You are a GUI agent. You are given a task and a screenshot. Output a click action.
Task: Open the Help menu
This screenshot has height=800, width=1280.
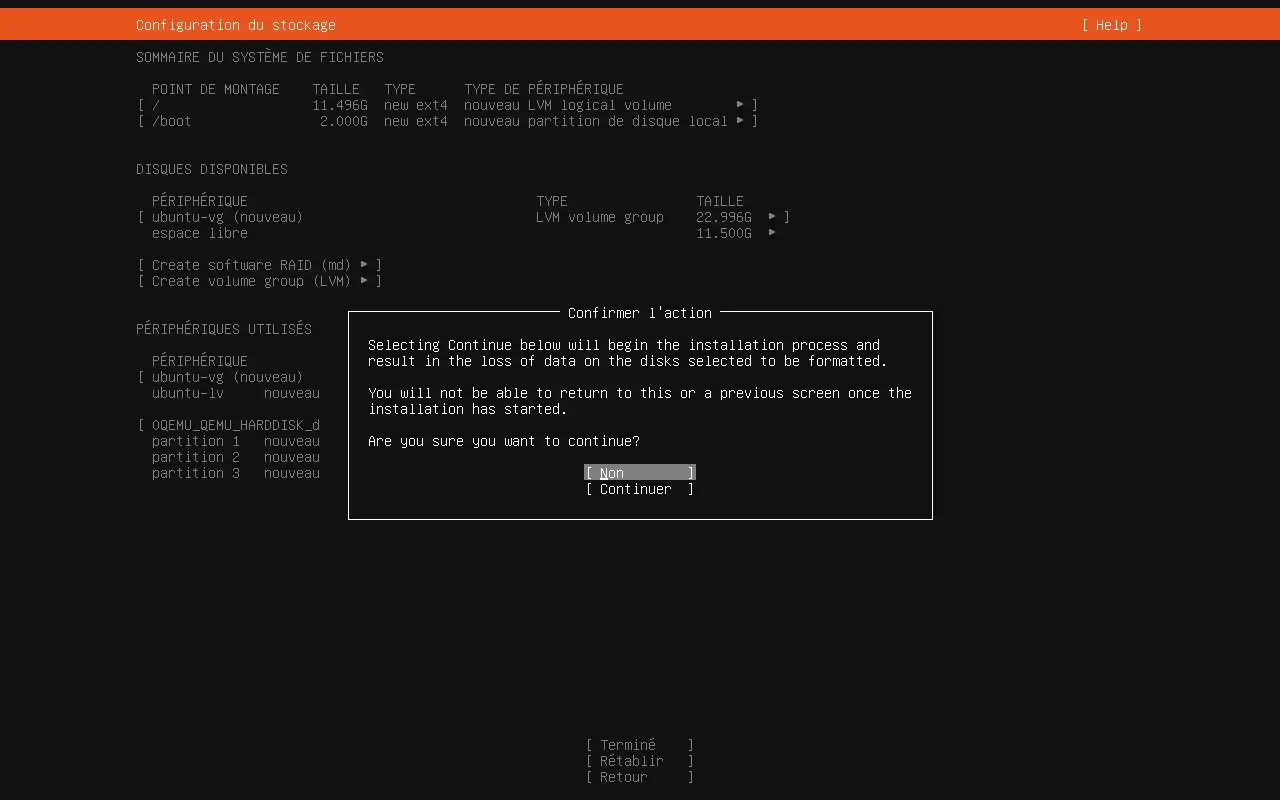1111,25
